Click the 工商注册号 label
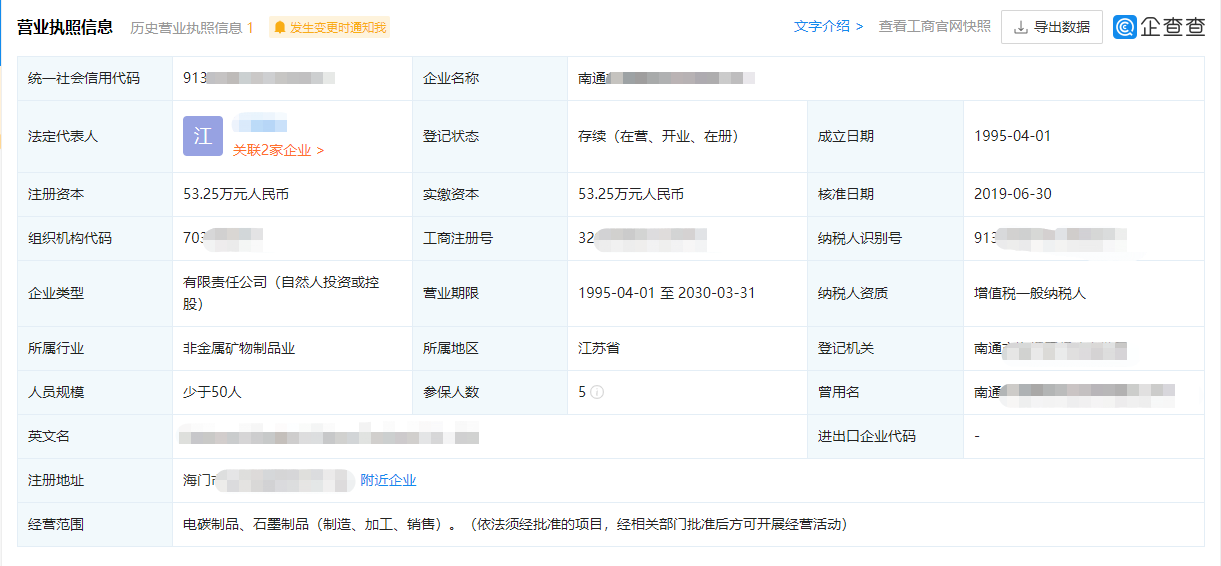Screen dimensions: 1221x566 coord(458,238)
